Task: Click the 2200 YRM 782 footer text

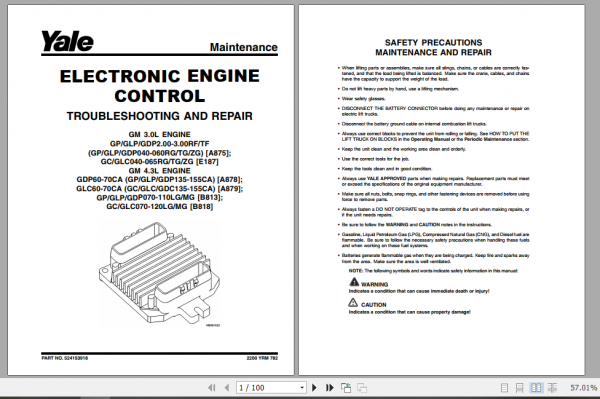Action: (262, 358)
